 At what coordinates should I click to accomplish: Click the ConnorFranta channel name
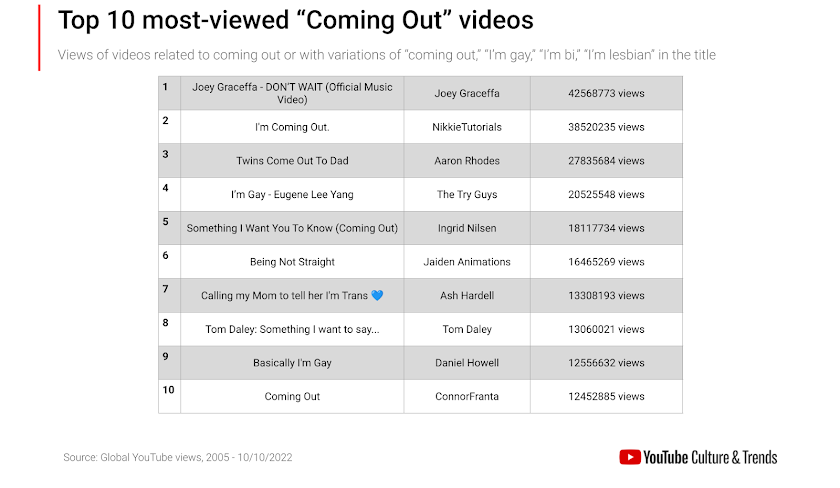[x=467, y=396]
